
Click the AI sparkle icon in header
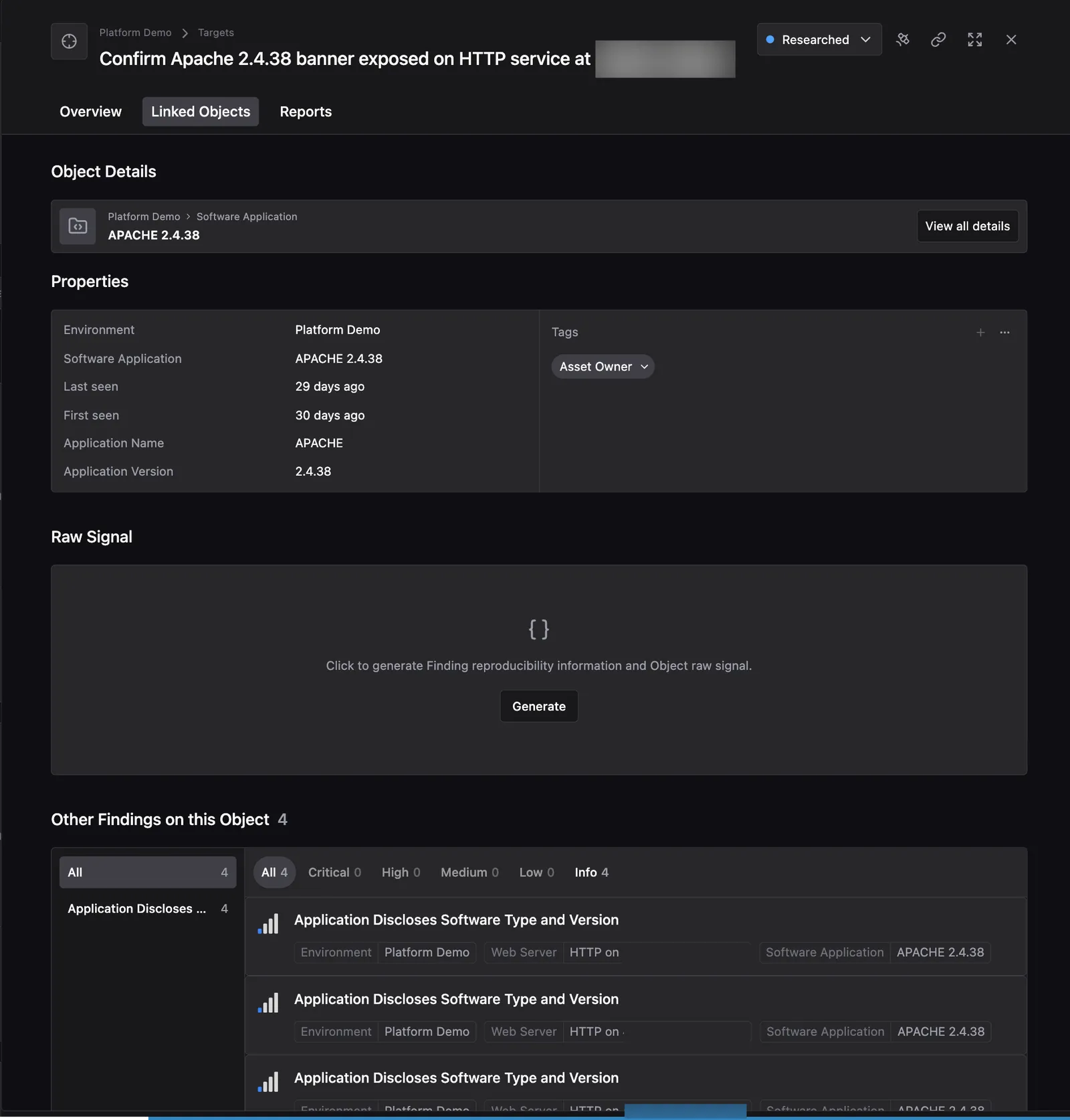(903, 39)
